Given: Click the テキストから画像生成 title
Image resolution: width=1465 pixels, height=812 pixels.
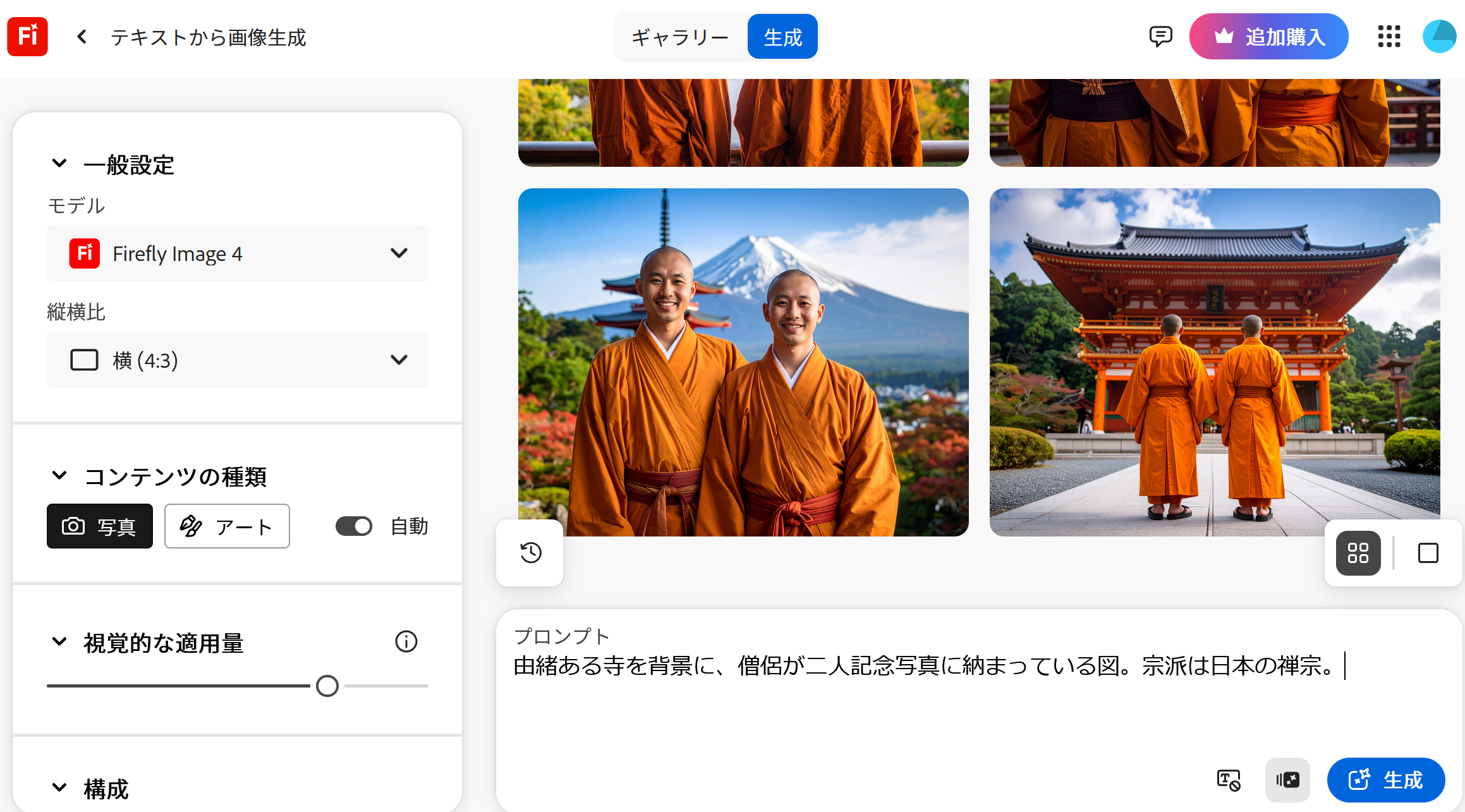Looking at the screenshot, I should pos(209,37).
